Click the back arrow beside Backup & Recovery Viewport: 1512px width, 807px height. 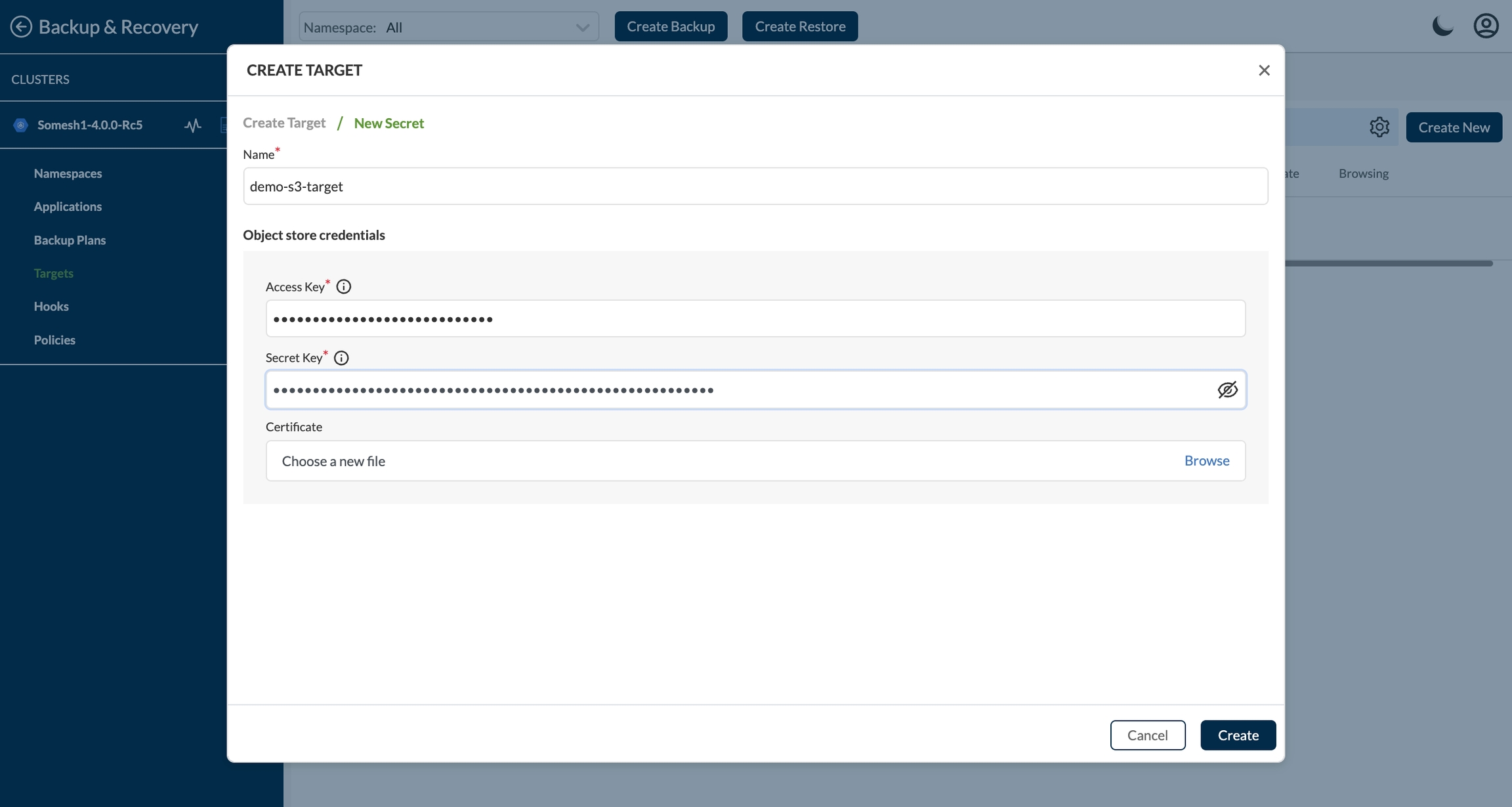point(21,26)
